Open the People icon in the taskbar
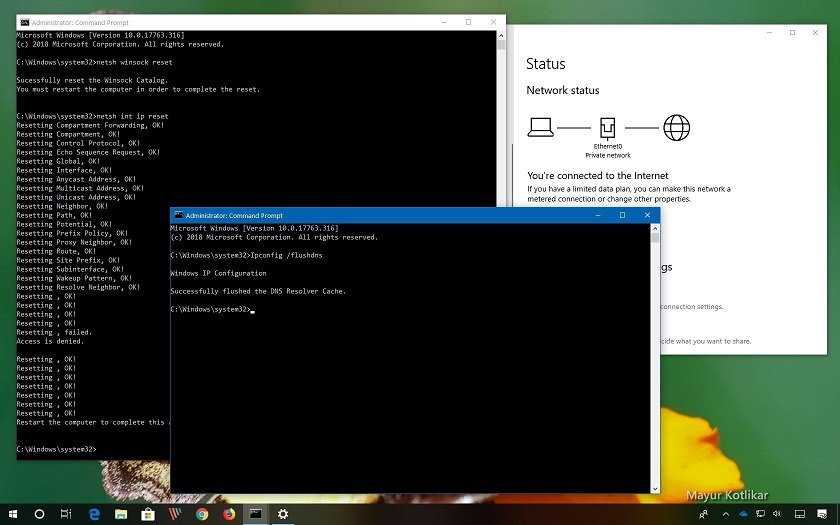 pyautogui.click(x=704, y=514)
